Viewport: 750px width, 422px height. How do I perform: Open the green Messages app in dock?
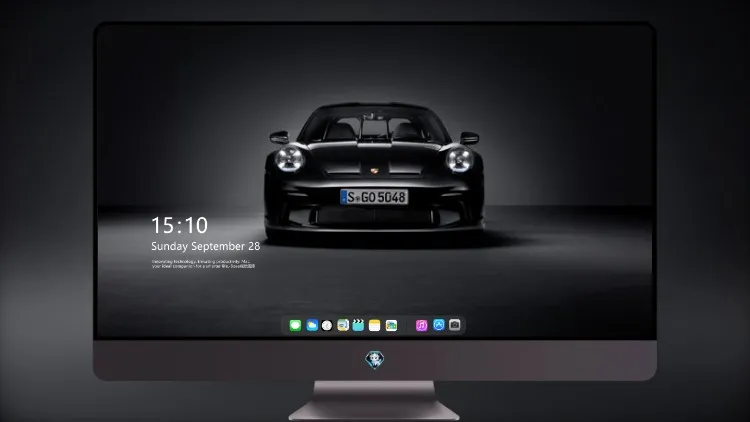click(x=295, y=325)
